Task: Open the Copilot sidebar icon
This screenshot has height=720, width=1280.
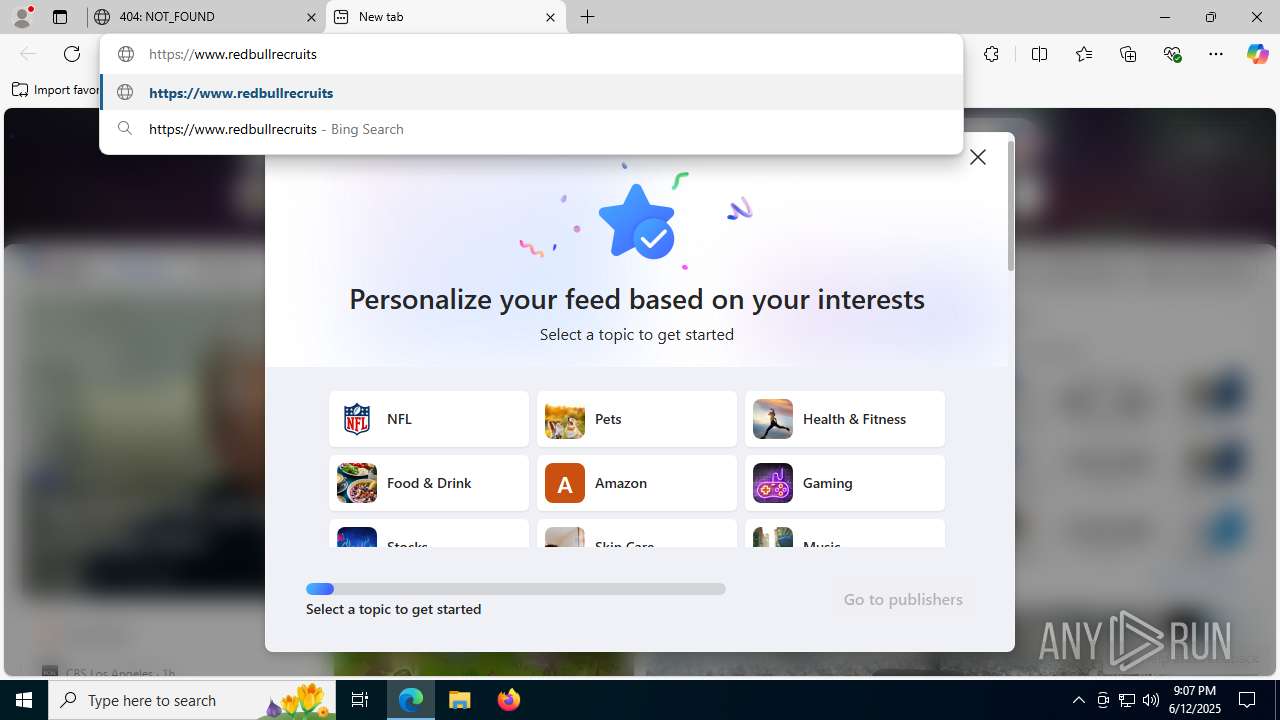Action: coord(1257,54)
